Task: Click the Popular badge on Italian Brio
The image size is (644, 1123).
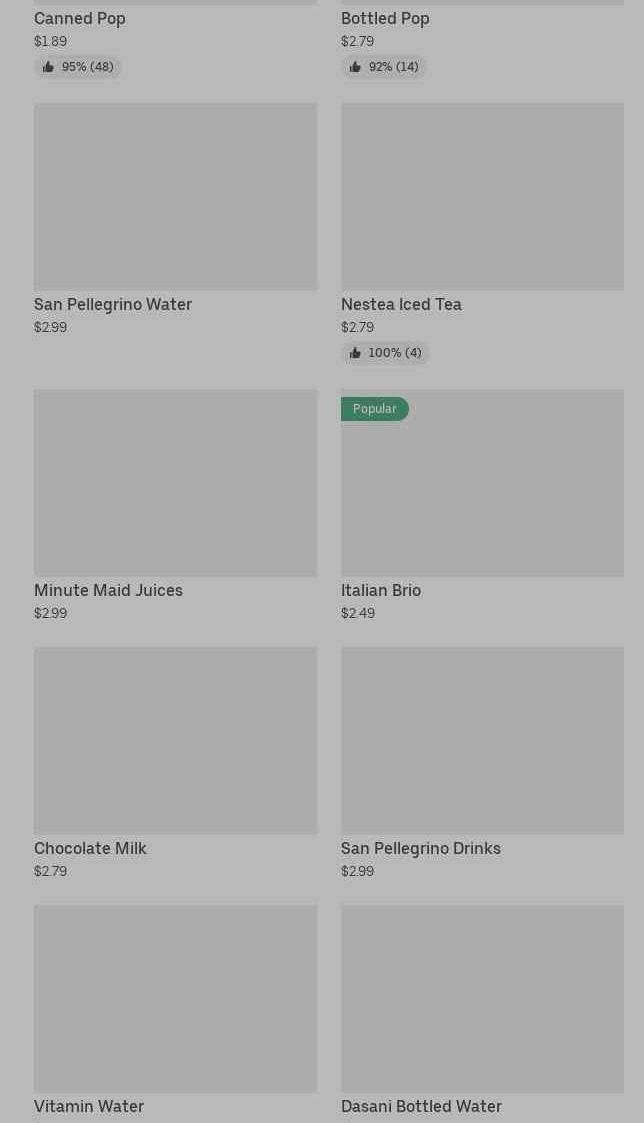Action: coord(375,409)
